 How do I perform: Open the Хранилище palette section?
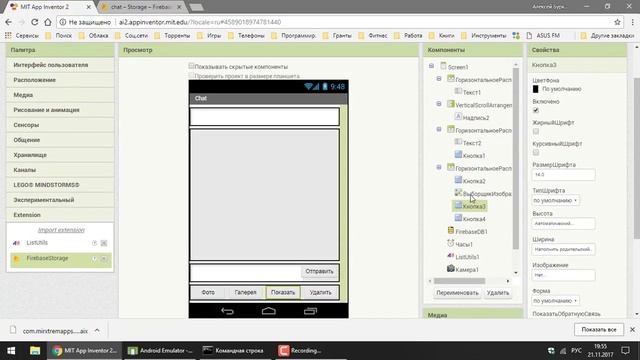(x=60, y=155)
